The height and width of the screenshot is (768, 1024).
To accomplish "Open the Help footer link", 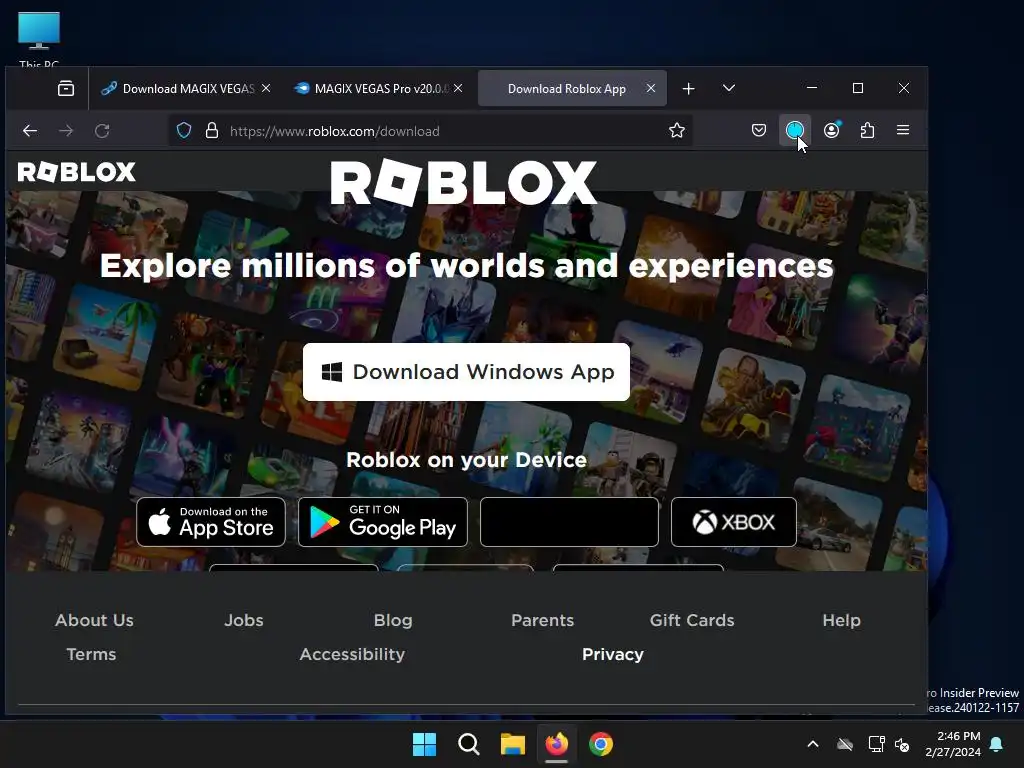I will 842,620.
